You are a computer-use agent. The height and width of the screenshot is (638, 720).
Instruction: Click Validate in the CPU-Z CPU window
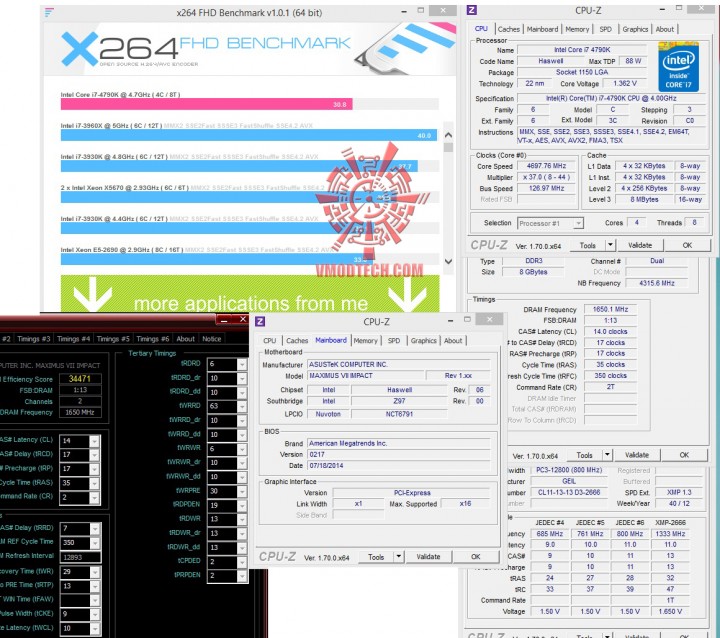point(640,245)
